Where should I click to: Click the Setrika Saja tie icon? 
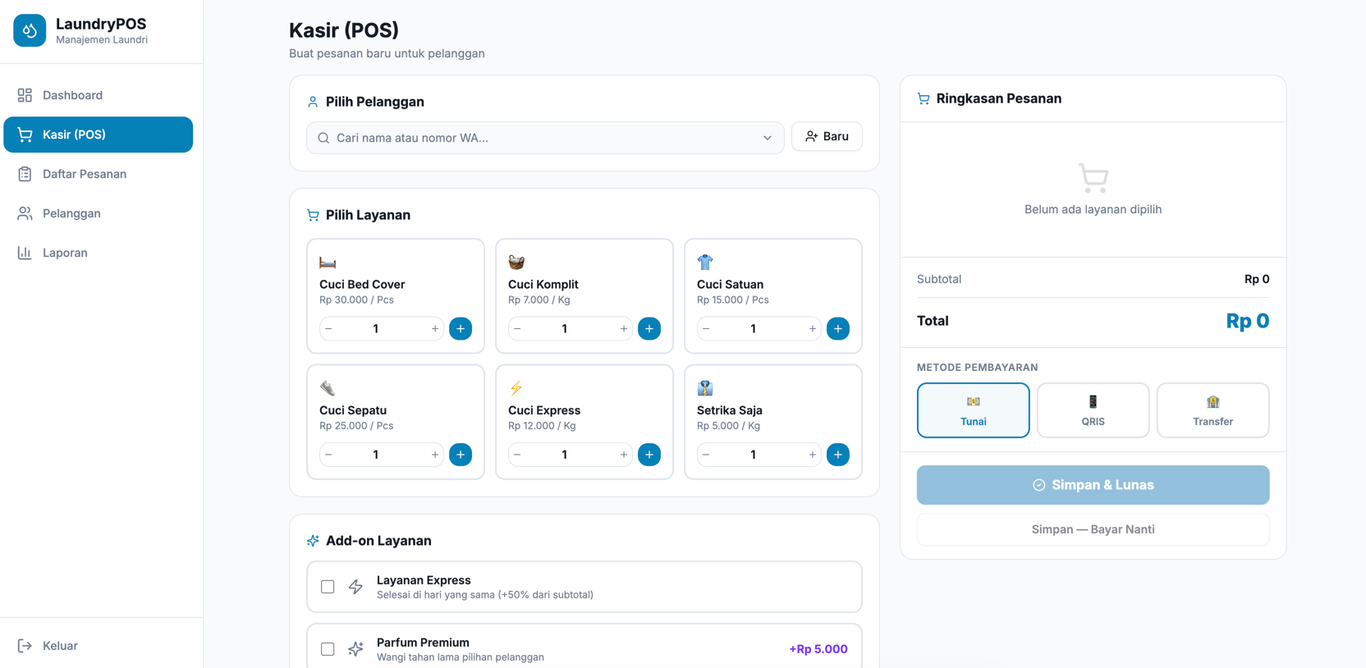click(705, 388)
